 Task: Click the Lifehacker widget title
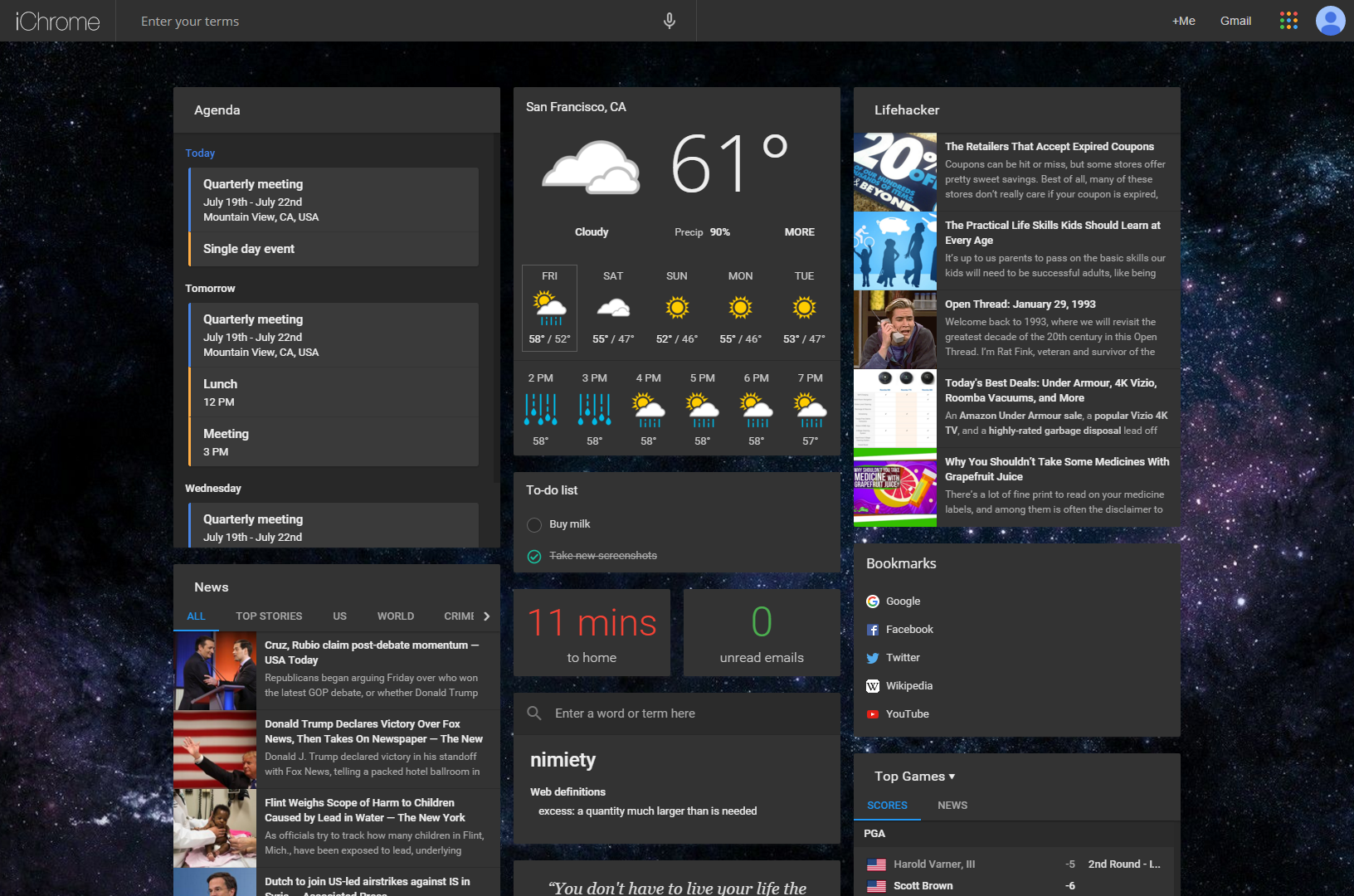click(907, 110)
